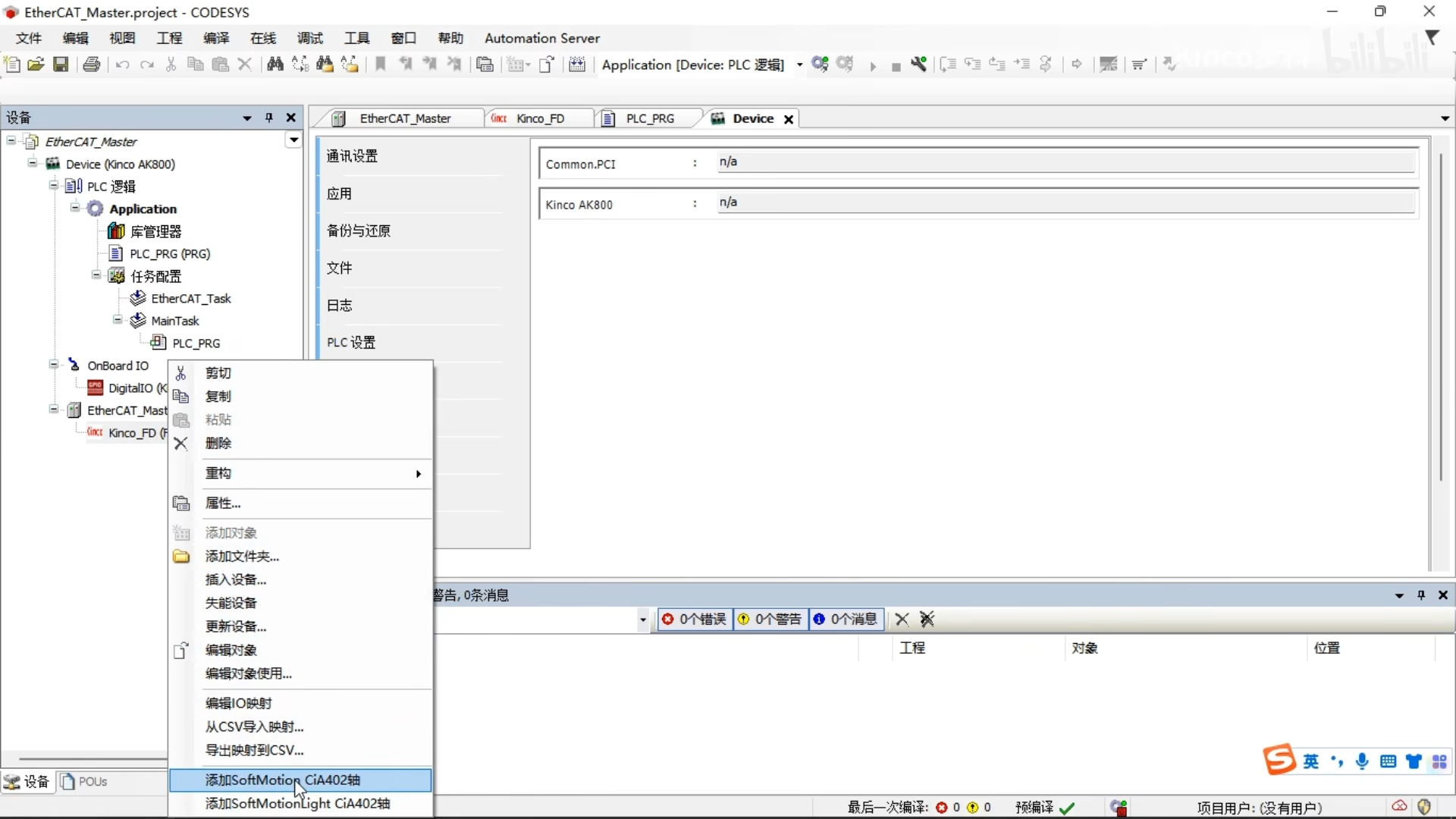Click the wrench build icon in toolbar
Viewport: 1456px width, 819px height.
pos(919,64)
